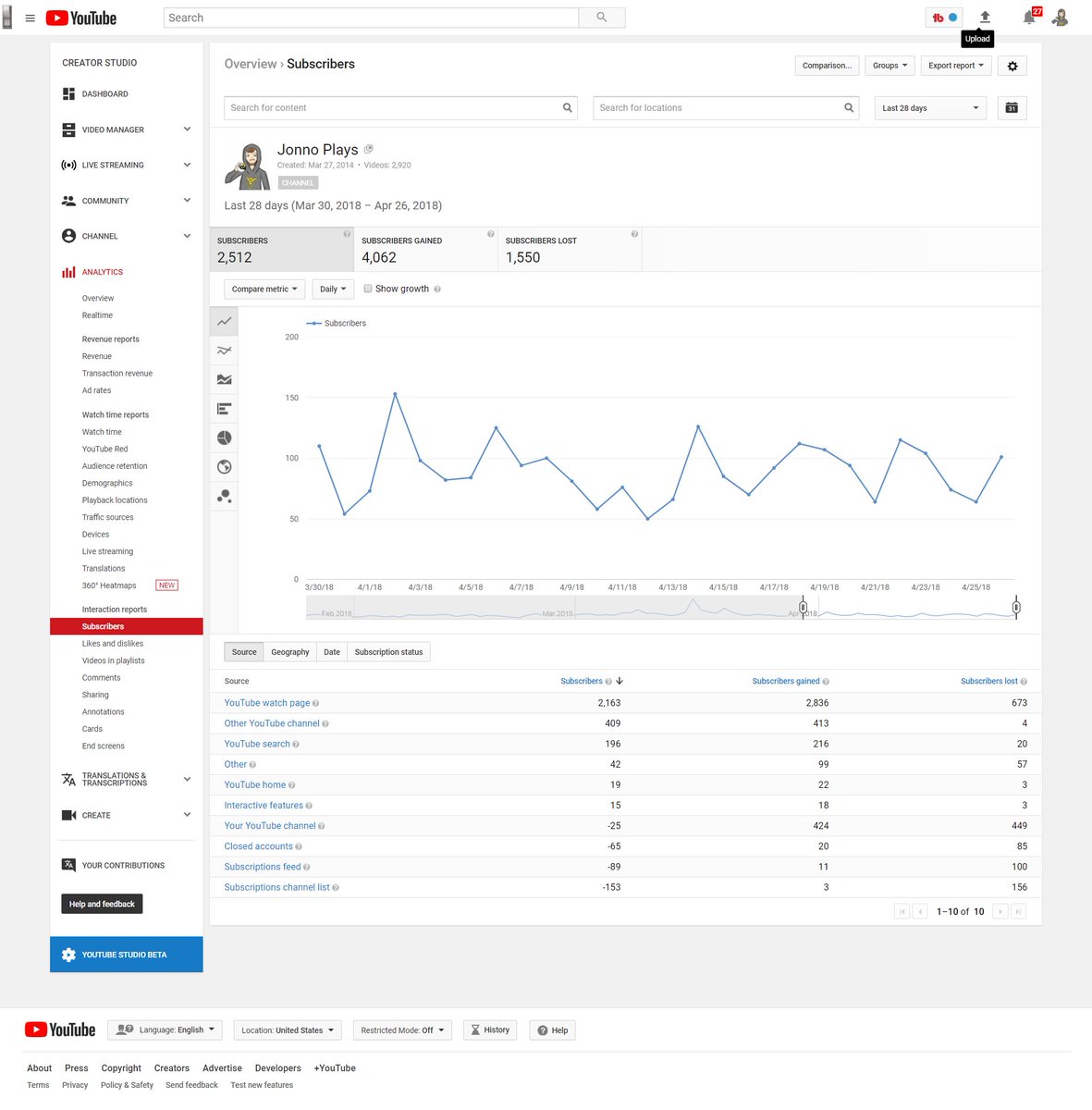The image size is (1092, 1110).
Task: Click the Analytics bar chart icon
Action: (68, 272)
